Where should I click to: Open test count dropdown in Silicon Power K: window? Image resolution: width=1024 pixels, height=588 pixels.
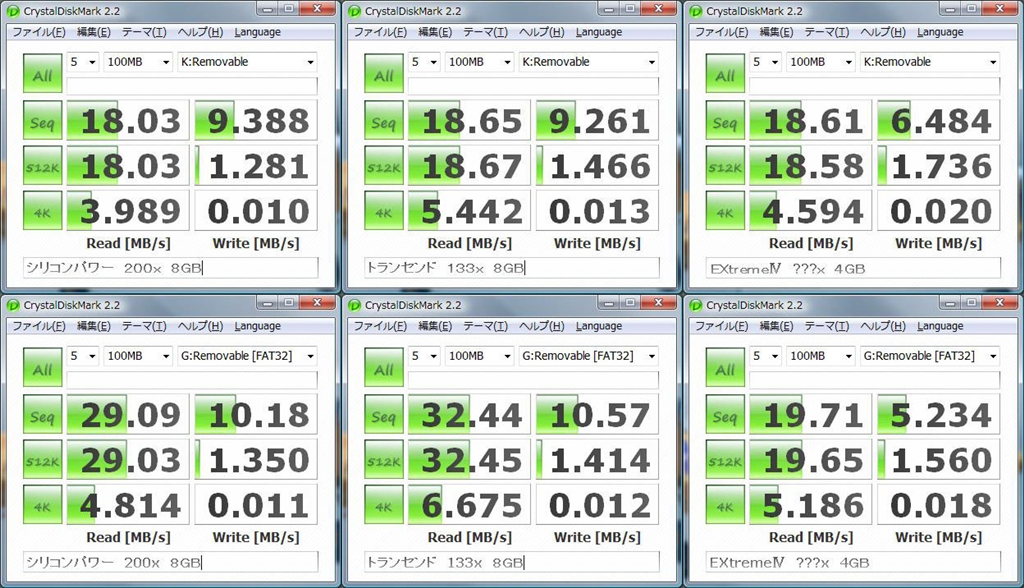[83, 62]
